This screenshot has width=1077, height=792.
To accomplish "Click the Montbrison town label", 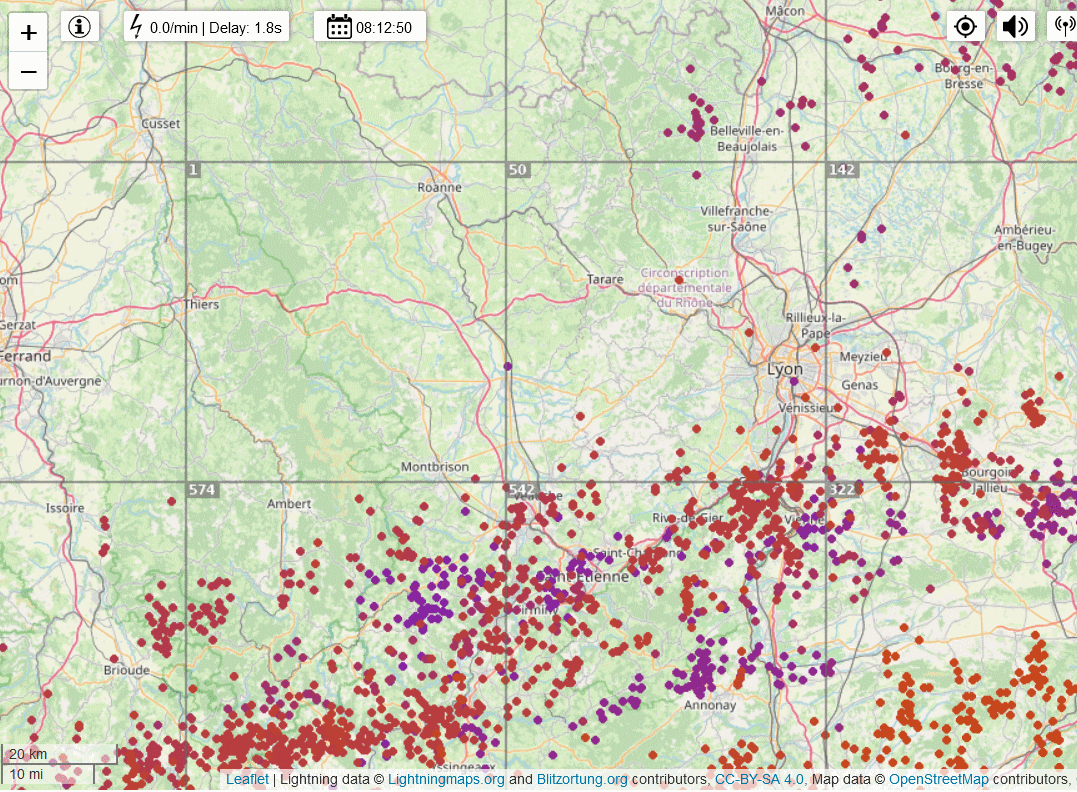I will [435, 466].
